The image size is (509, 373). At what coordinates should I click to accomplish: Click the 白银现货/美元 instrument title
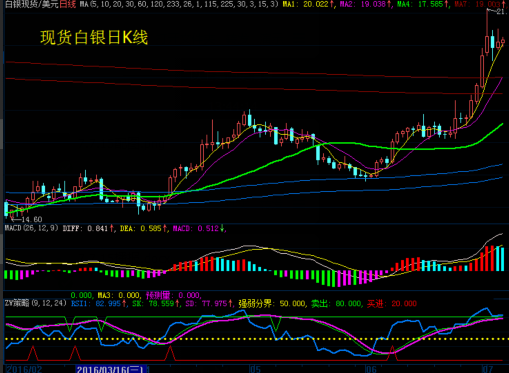click(x=32, y=4)
